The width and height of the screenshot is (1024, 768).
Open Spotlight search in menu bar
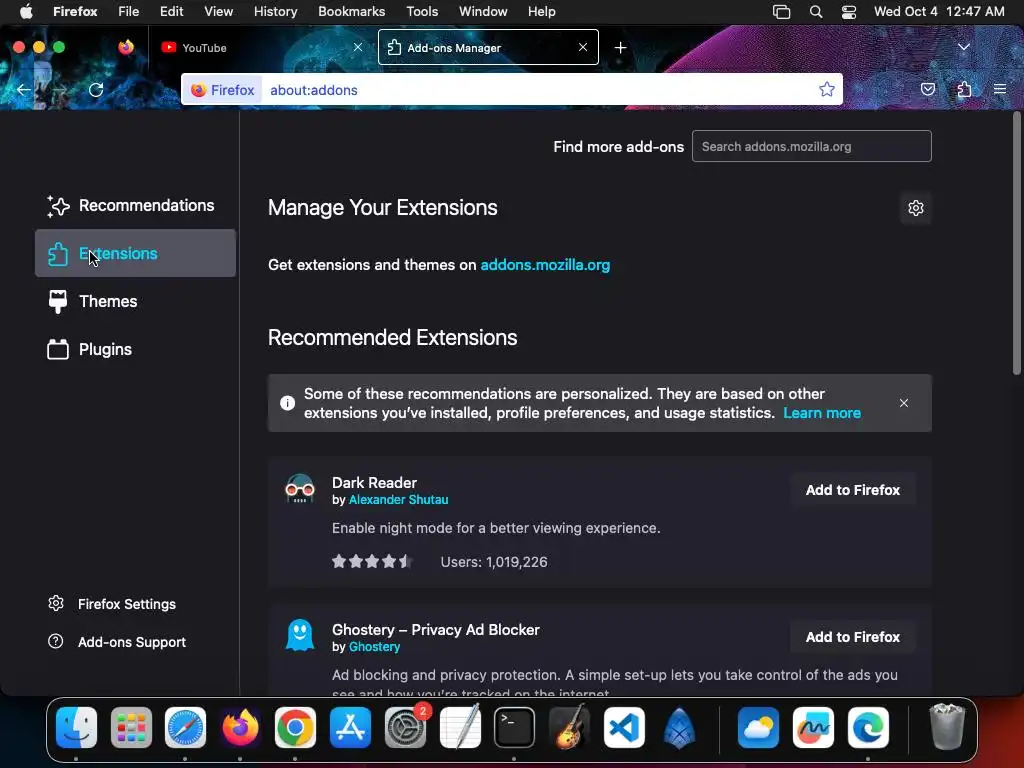(816, 12)
